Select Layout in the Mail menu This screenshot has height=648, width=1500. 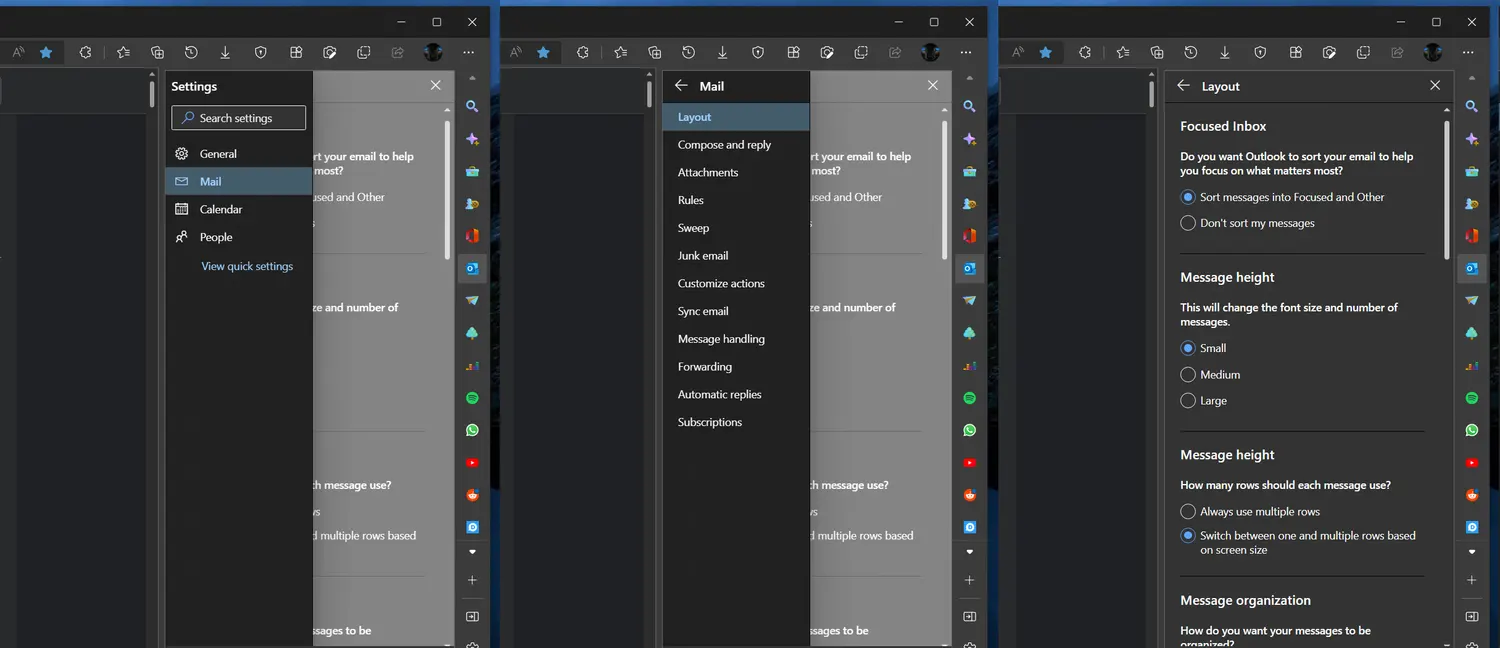(736, 117)
